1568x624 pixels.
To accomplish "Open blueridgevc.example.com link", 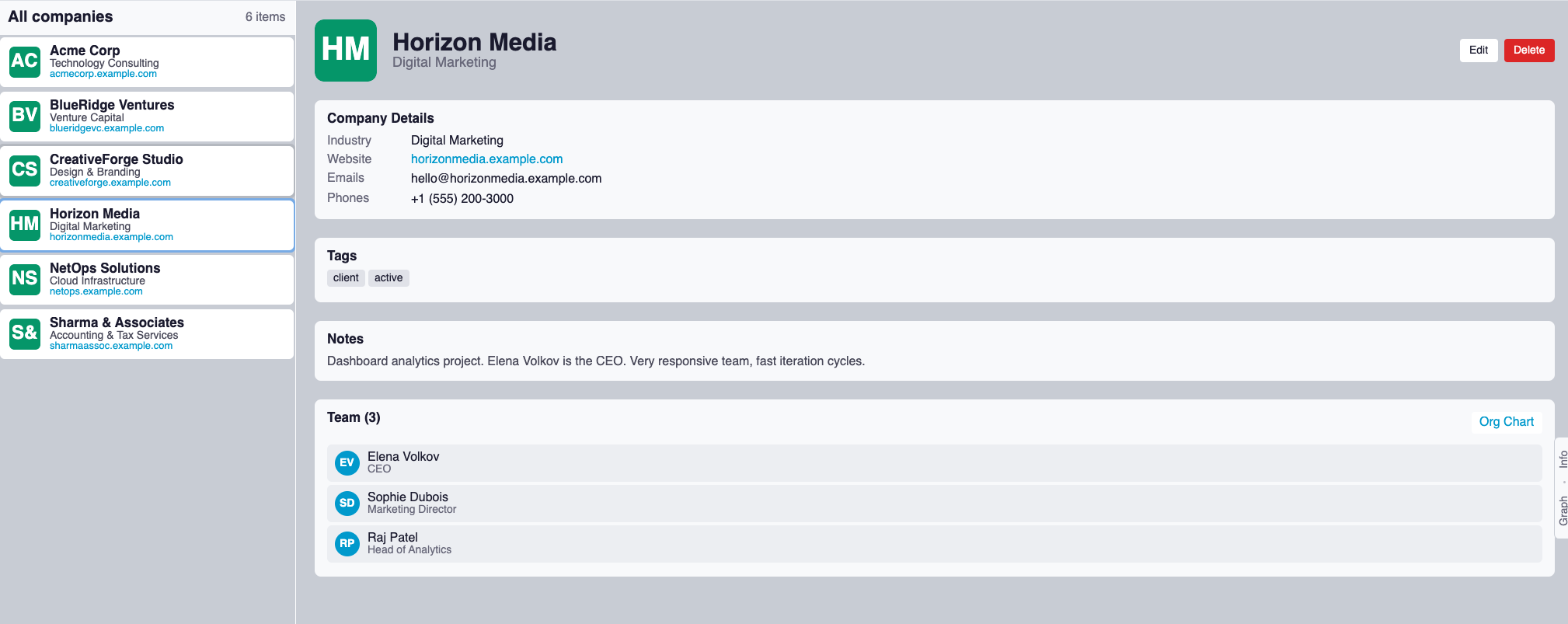I will [106, 128].
